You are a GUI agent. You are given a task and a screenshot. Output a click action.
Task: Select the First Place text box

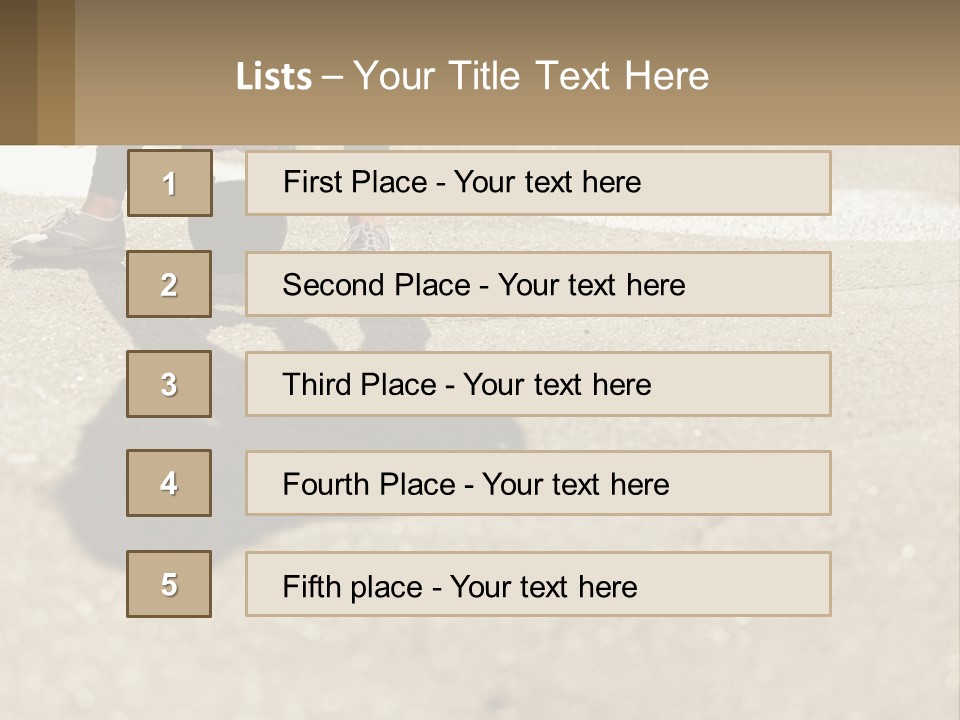pyautogui.click(x=538, y=183)
